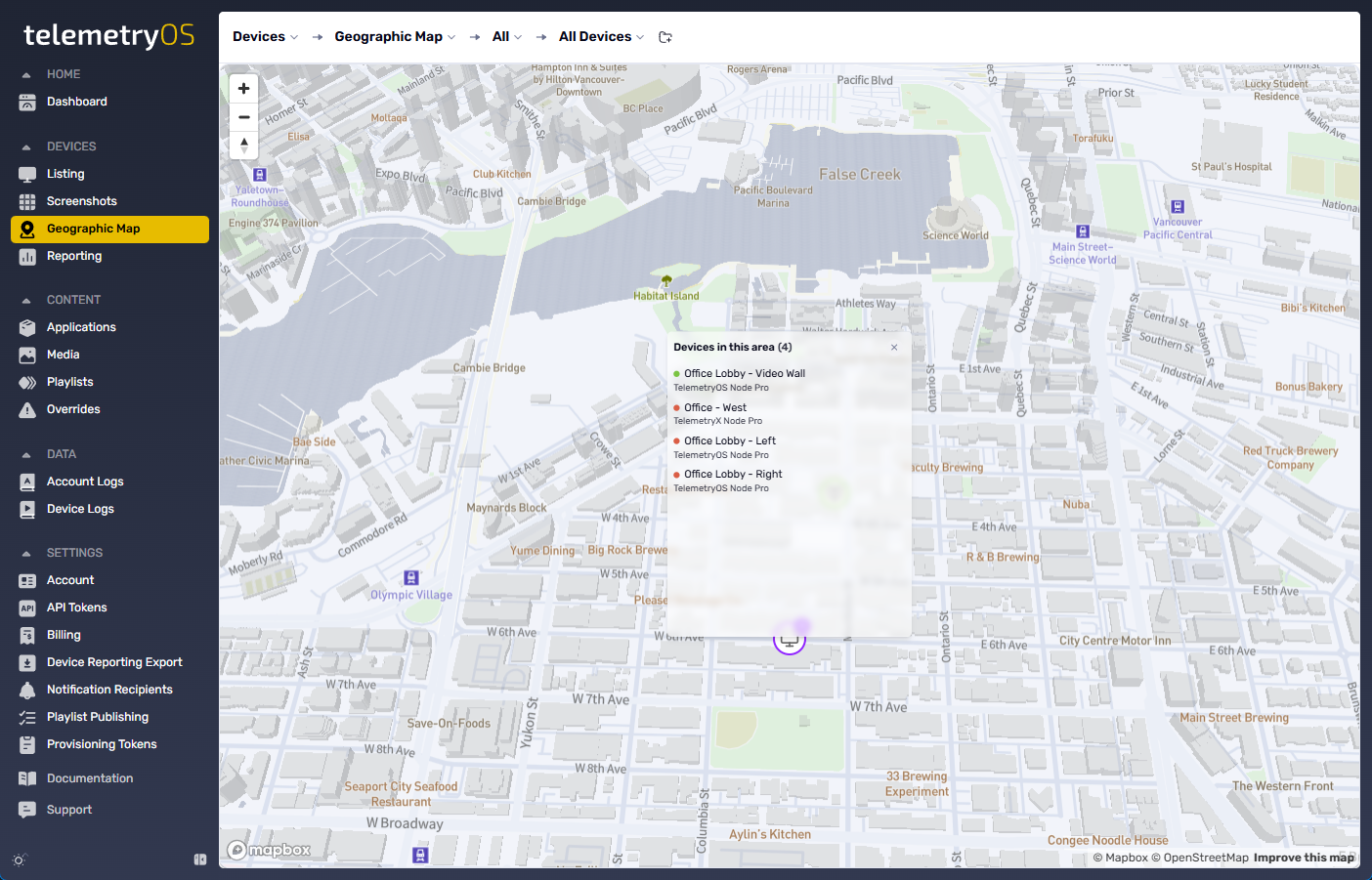Click Olympic Village station label
This screenshot has width=1372, height=880.
411,595
